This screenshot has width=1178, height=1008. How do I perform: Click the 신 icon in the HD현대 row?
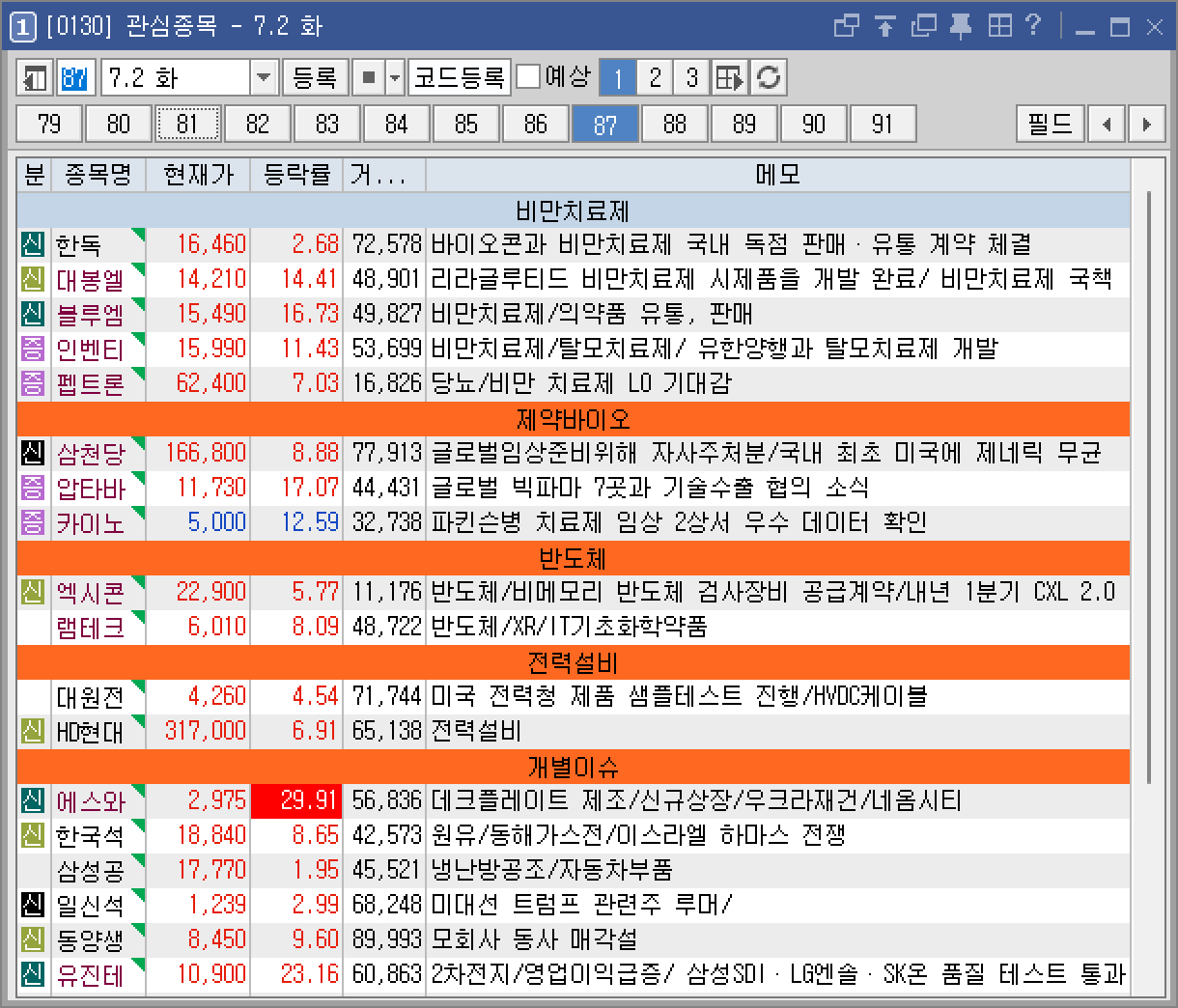pyautogui.click(x=34, y=731)
